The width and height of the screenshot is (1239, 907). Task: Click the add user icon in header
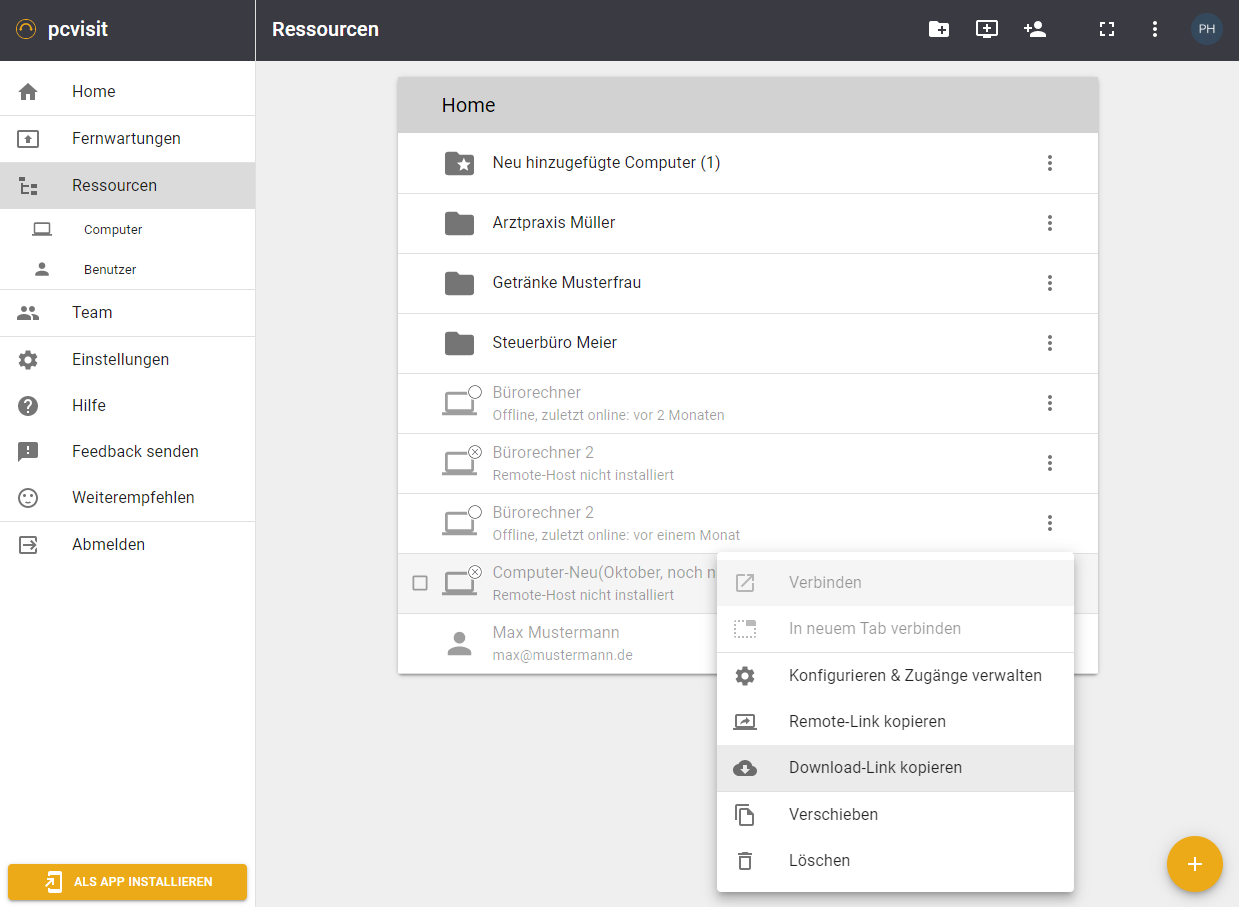click(1035, 29)
